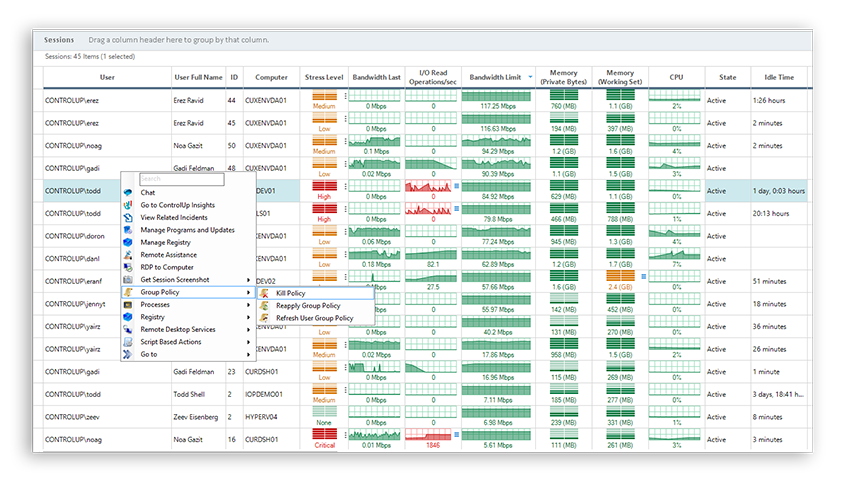The width and height of the screenshot is (845, 490).
Task: Select the Manage Programs and Updates icon
Action: point(128,230)
